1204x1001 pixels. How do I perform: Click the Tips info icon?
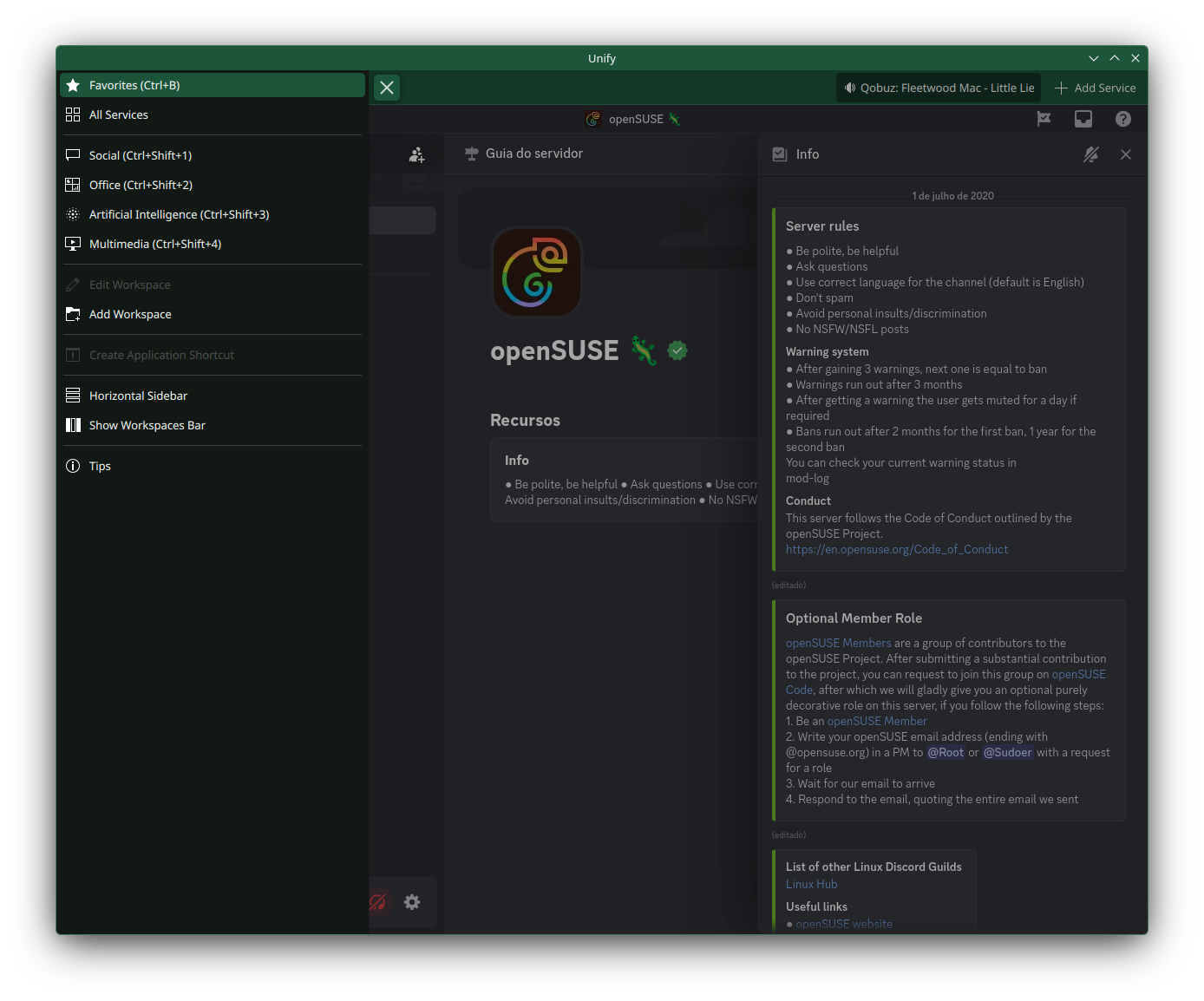pyautogui.click(x=73, y=466)
